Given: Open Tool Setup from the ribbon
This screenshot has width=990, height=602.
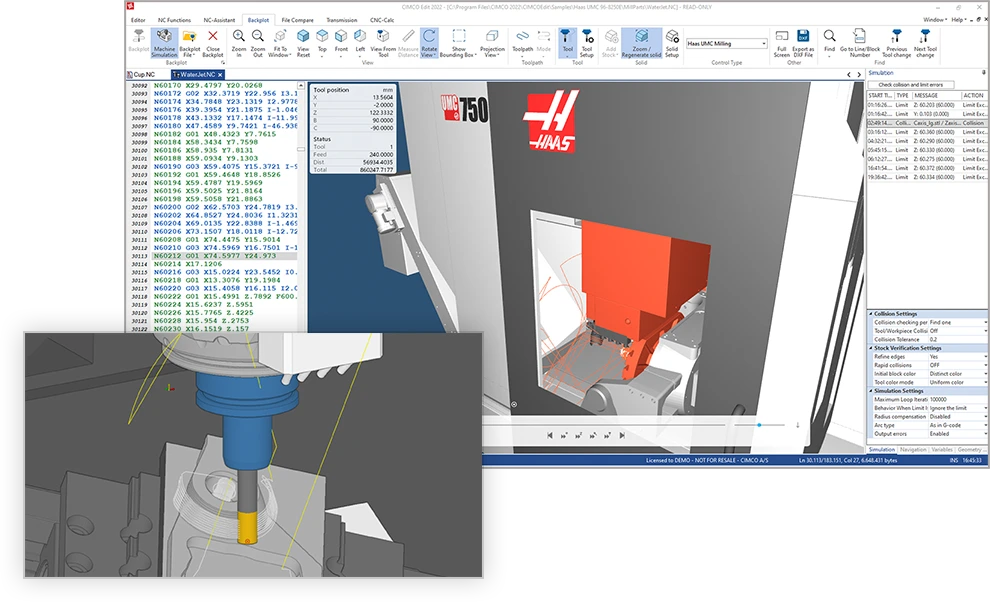Looking at the screenshot, I should tap(587, 42).
